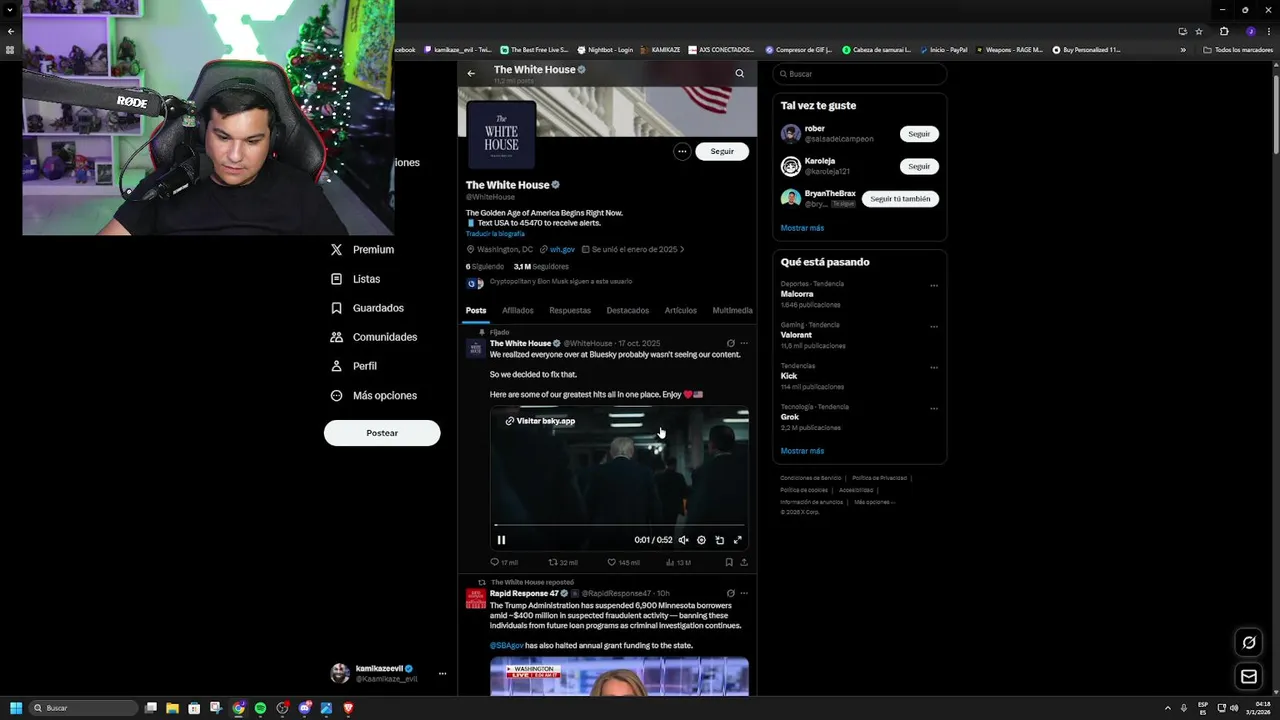Open the Windows Start menu
Image resolution: width=1280 pixels, height=720 pixels.
click(x=16, y=708)
